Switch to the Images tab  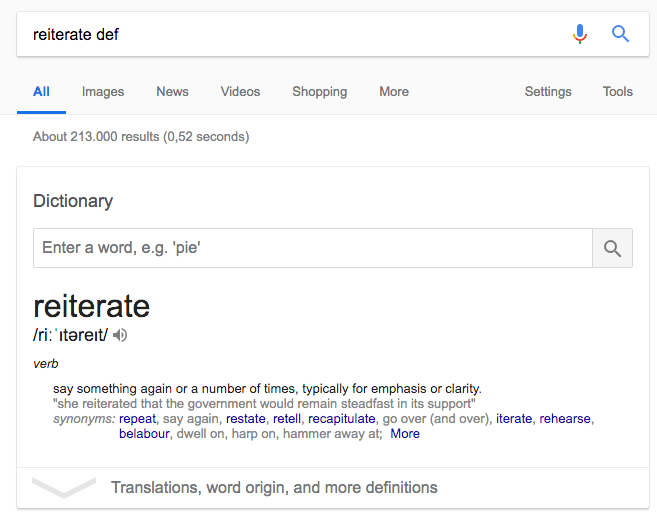coord(103,92)
